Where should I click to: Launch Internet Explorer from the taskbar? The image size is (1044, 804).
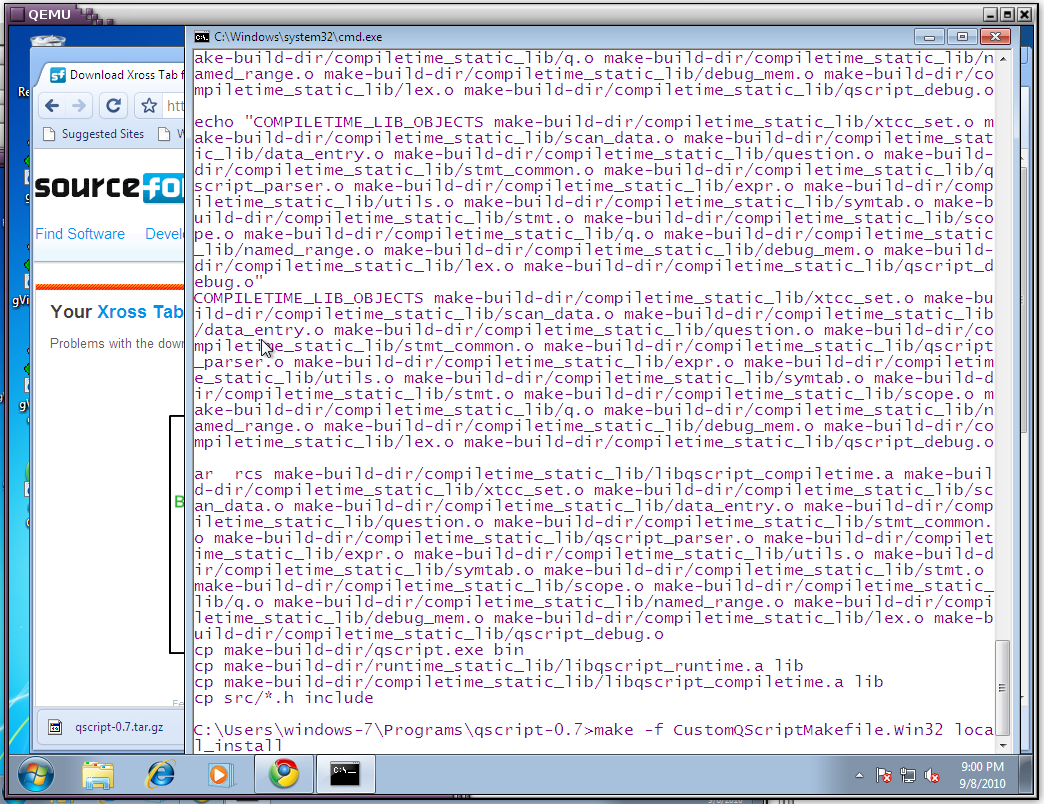[160, 775]
